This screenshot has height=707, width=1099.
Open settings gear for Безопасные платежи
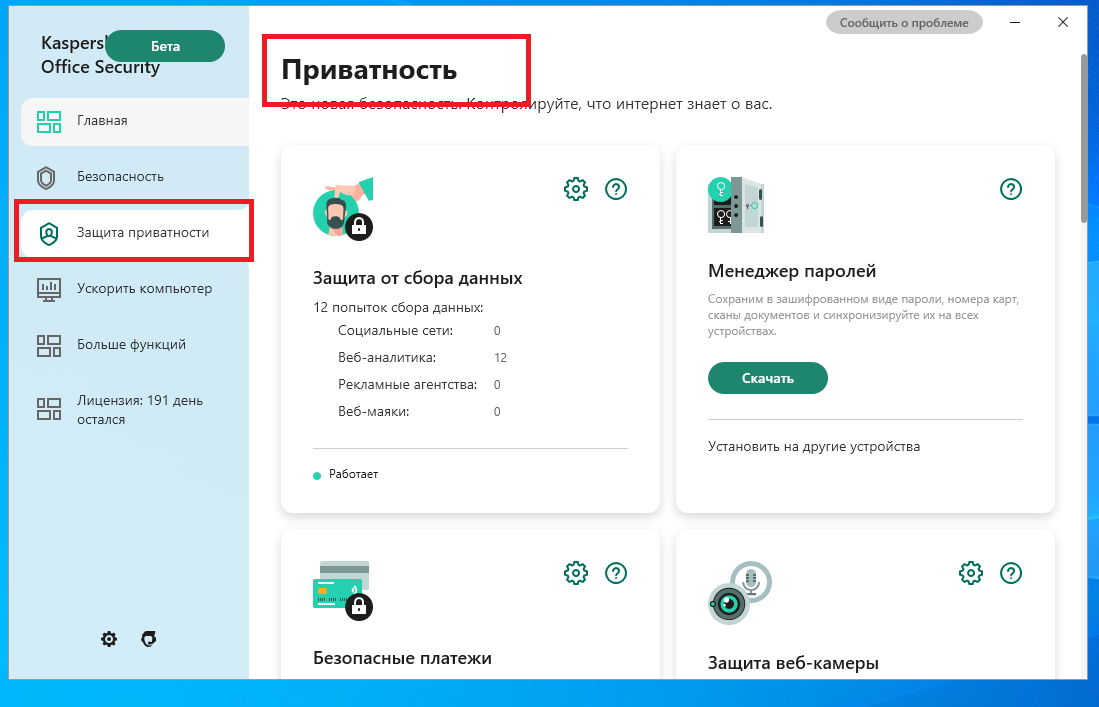click(575, 572)
